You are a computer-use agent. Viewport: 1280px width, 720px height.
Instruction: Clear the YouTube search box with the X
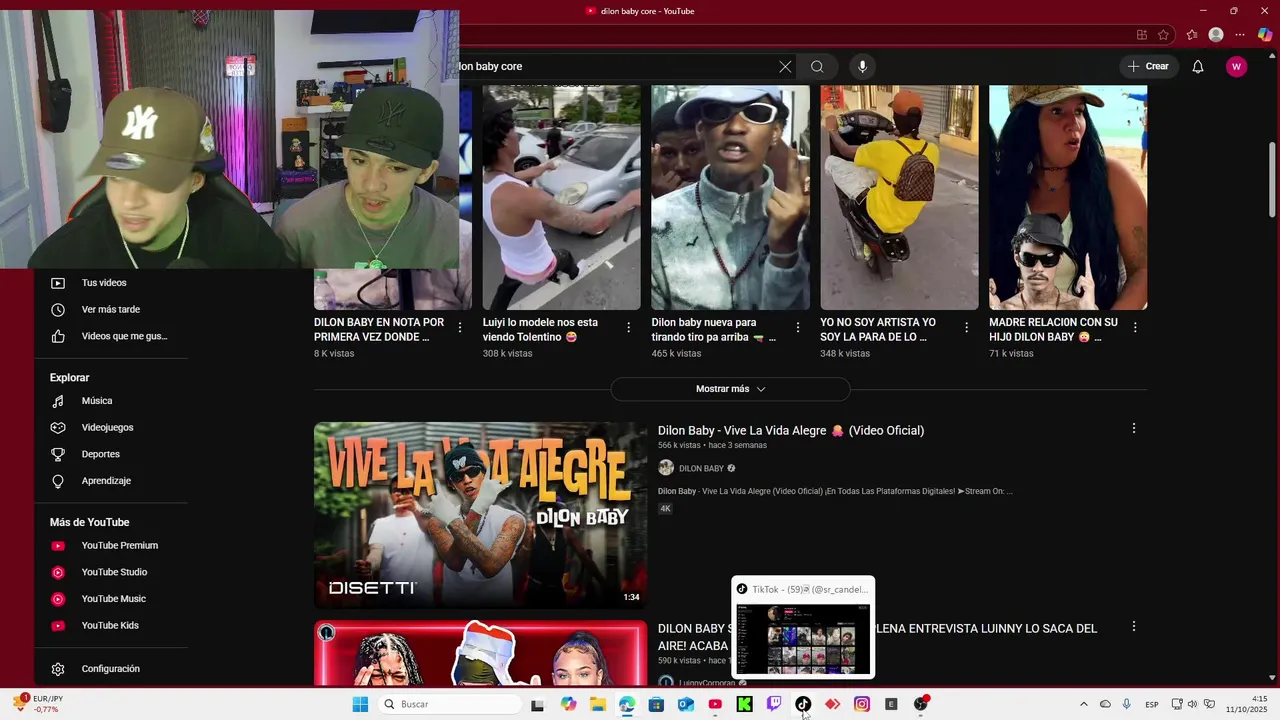pos(785,67)
